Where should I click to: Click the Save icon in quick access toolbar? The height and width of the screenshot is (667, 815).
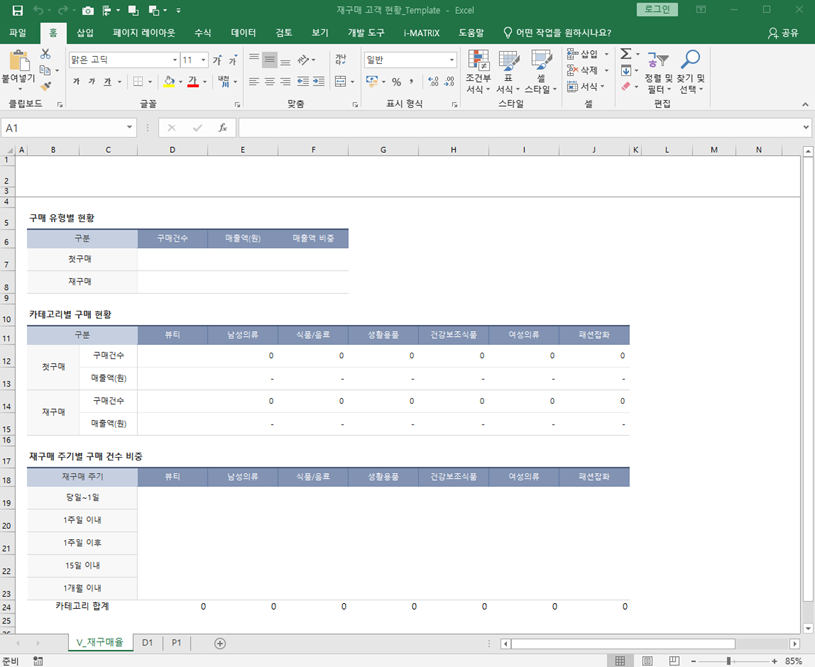click(17, 10)
